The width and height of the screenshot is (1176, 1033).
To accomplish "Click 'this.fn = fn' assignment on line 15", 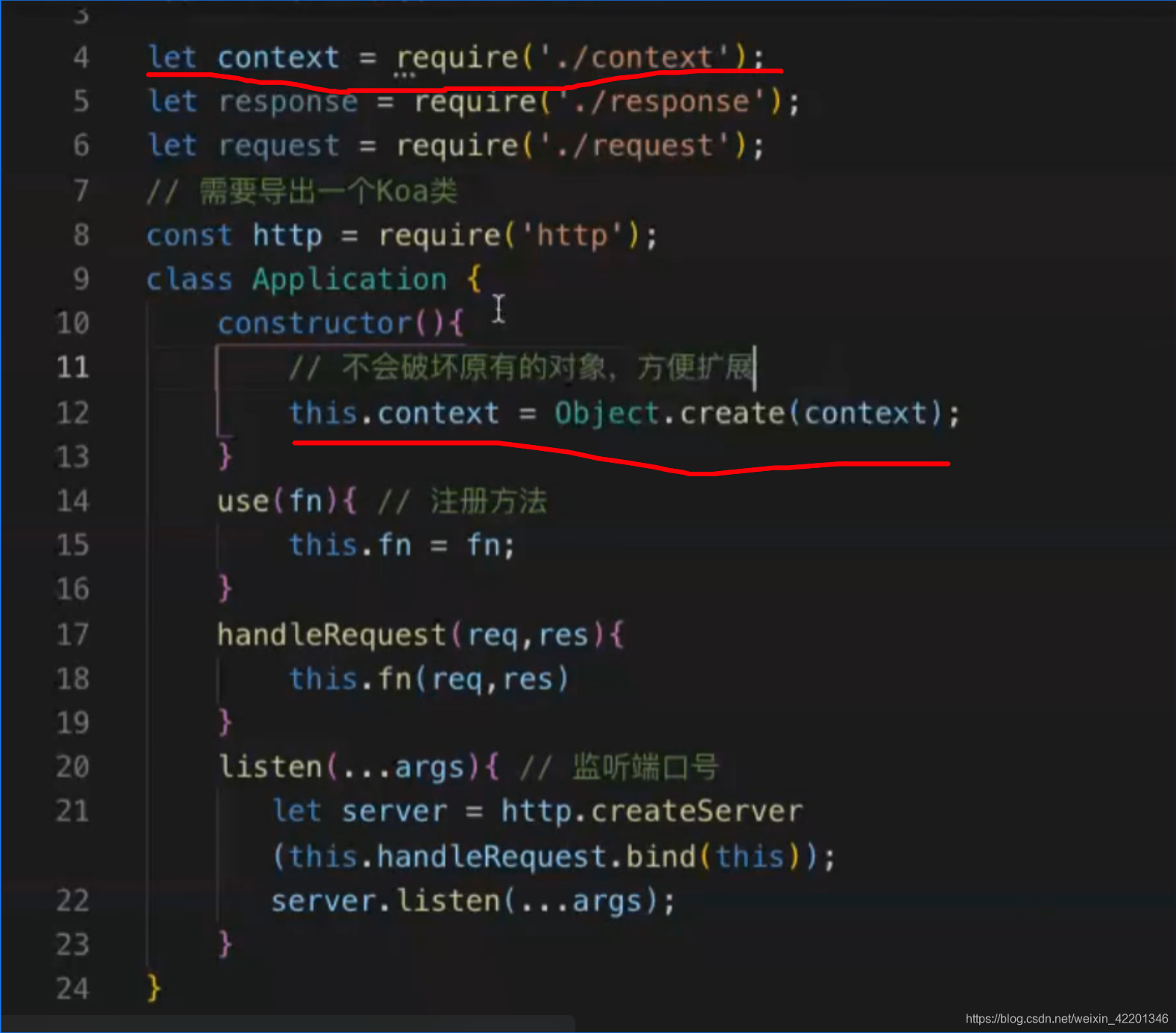I will [x=401, y=545].
